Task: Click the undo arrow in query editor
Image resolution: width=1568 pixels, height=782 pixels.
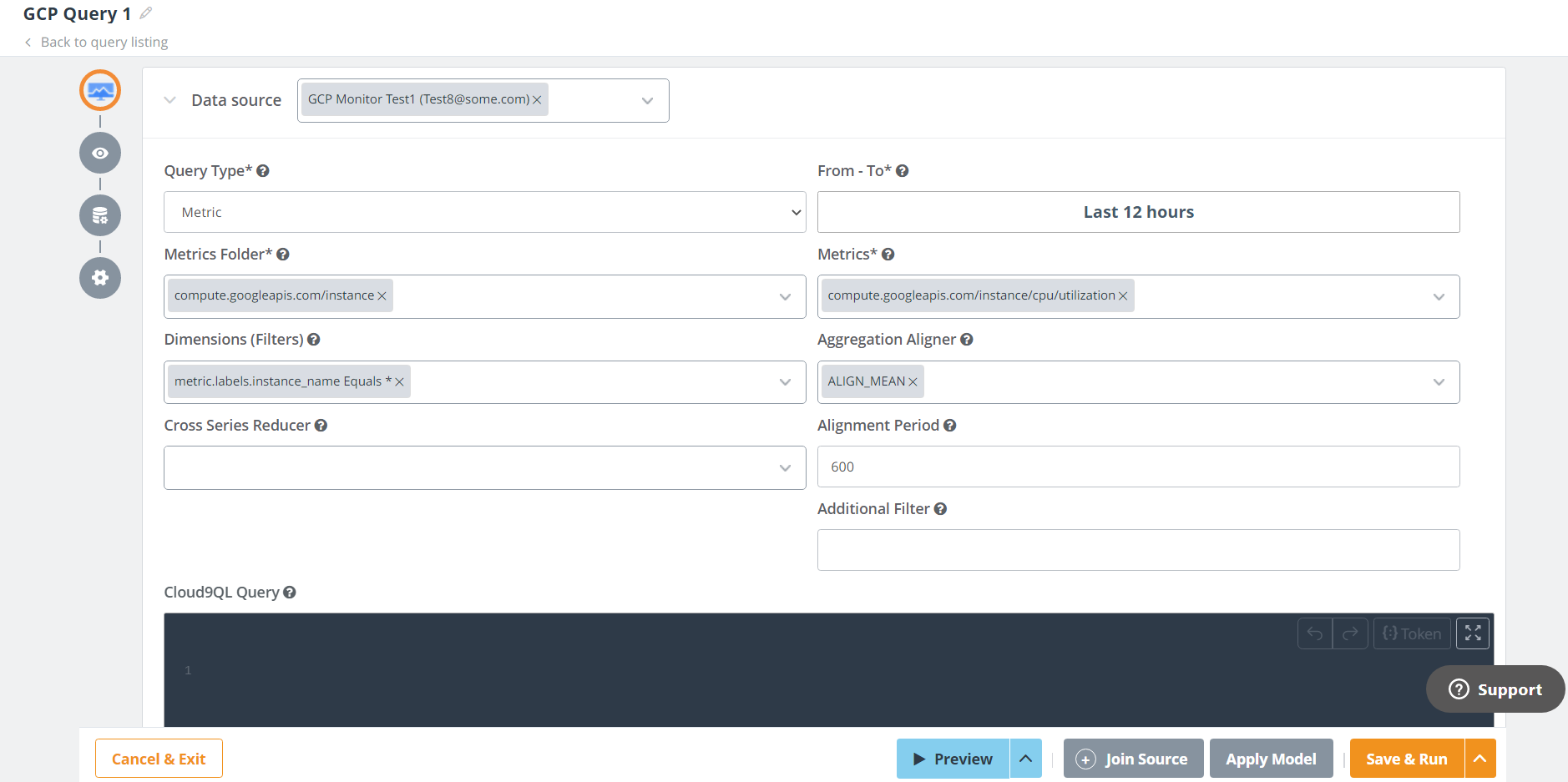Action: pyautogui.click(x=1315, y=633)
